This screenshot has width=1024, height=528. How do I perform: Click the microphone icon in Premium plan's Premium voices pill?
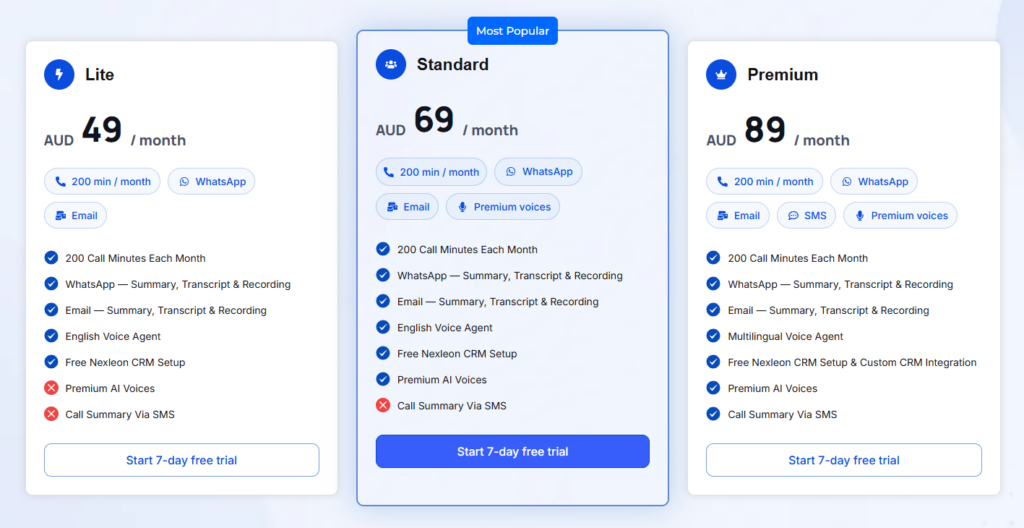point(859,216)
